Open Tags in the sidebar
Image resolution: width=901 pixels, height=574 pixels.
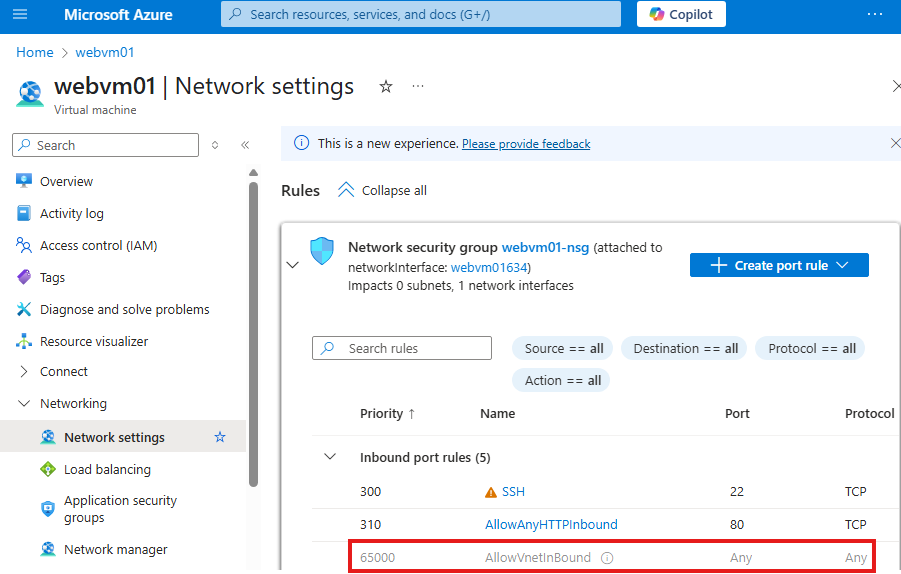[52, 278]
